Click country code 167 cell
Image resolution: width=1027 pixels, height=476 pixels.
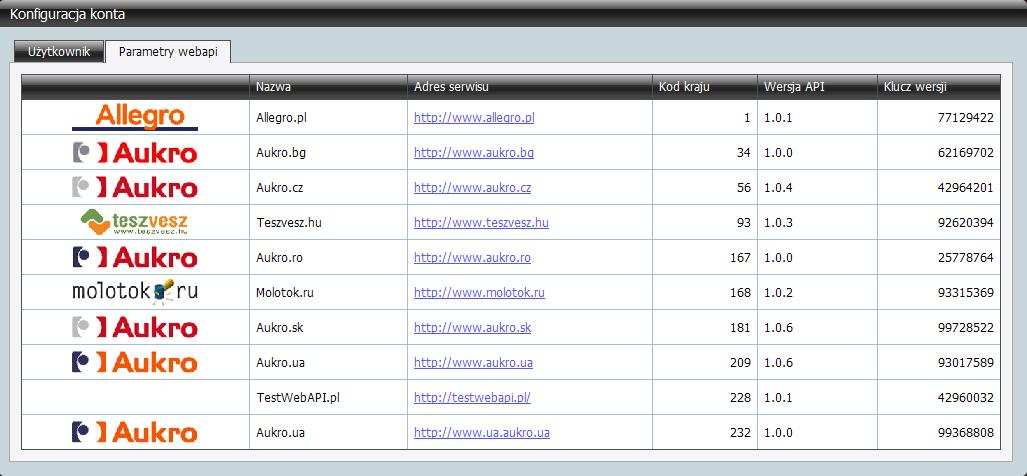click(x=705, y=257)
